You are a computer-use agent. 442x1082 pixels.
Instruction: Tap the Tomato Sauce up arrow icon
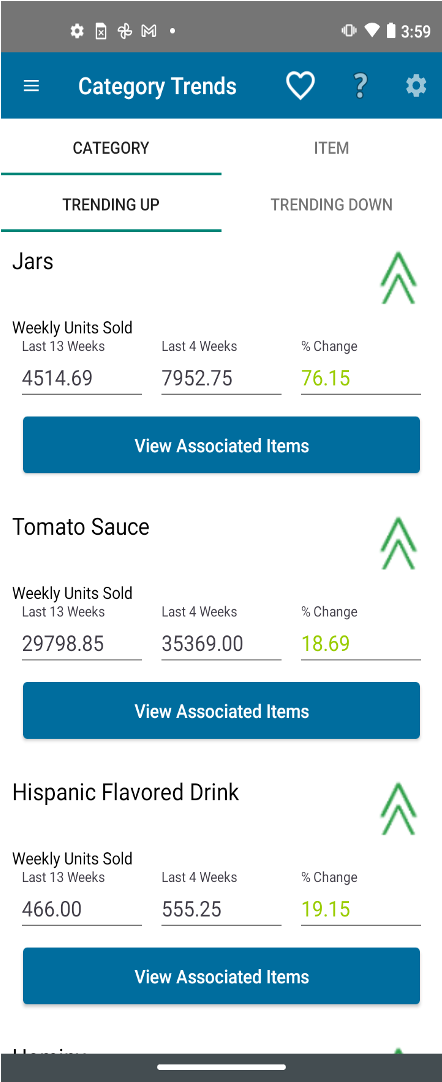tap(399, 544)
